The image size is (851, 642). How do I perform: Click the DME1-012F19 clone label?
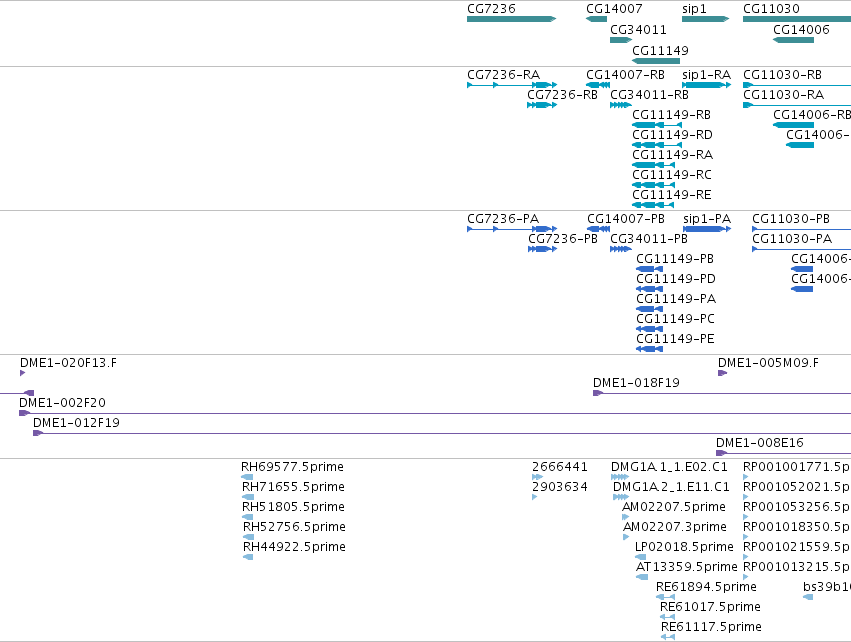pos(77,423)
